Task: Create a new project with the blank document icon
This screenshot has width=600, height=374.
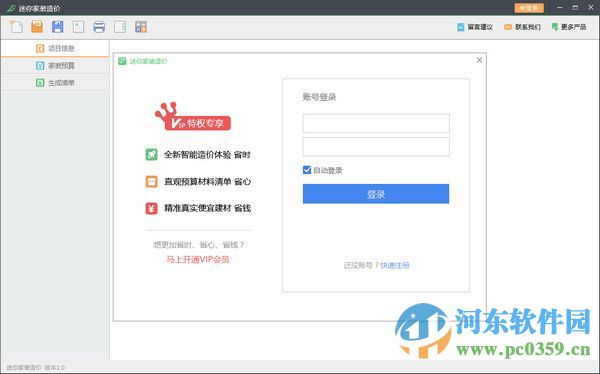Action: point(16,26)
